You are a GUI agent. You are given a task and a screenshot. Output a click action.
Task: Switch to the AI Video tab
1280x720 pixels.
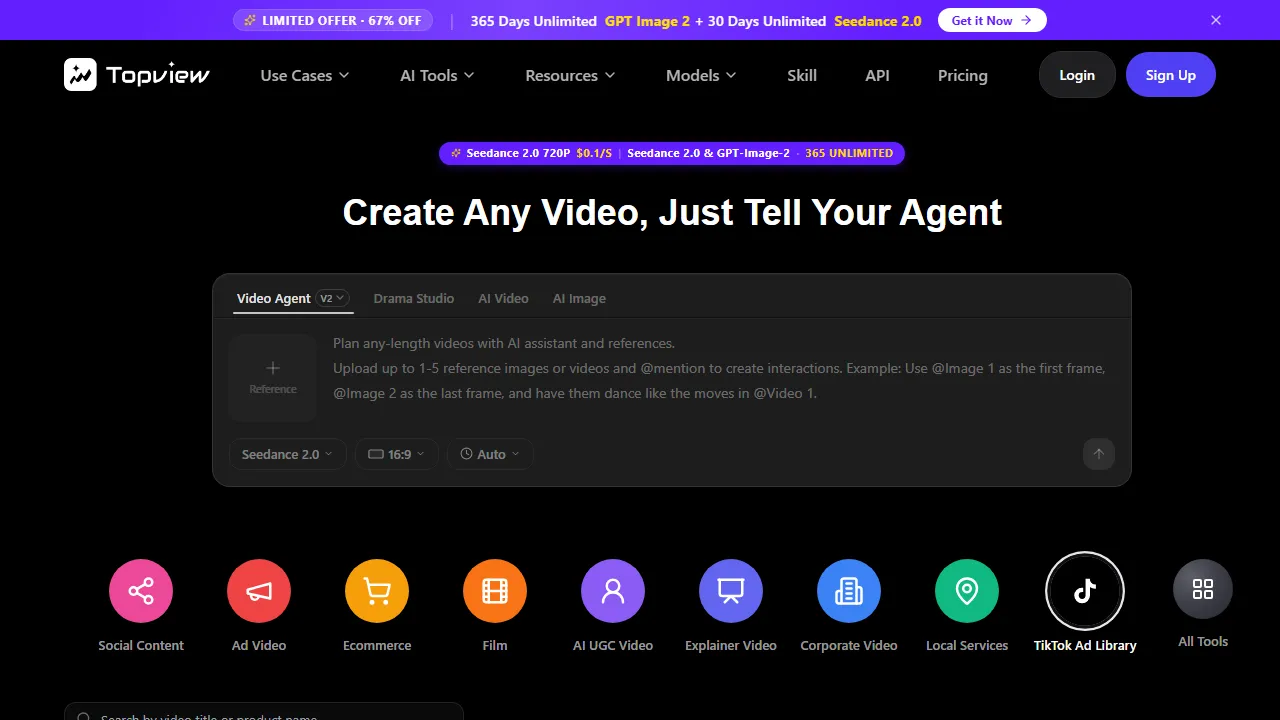(x=503, y=298)
